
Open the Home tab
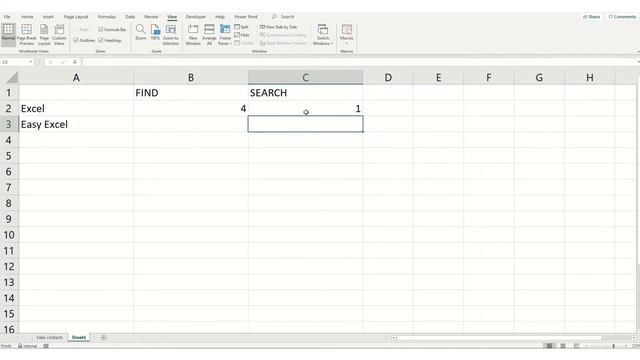pos(27,17)
